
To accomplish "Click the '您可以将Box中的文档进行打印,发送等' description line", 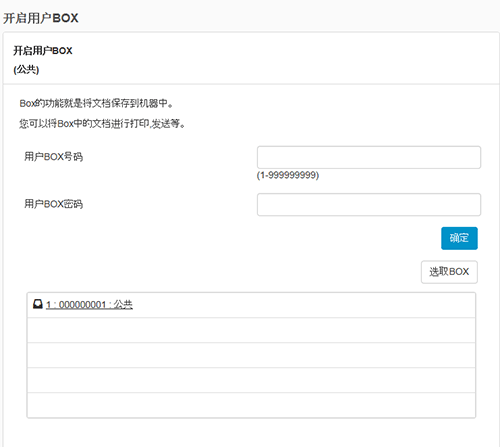I will [102, 124].
